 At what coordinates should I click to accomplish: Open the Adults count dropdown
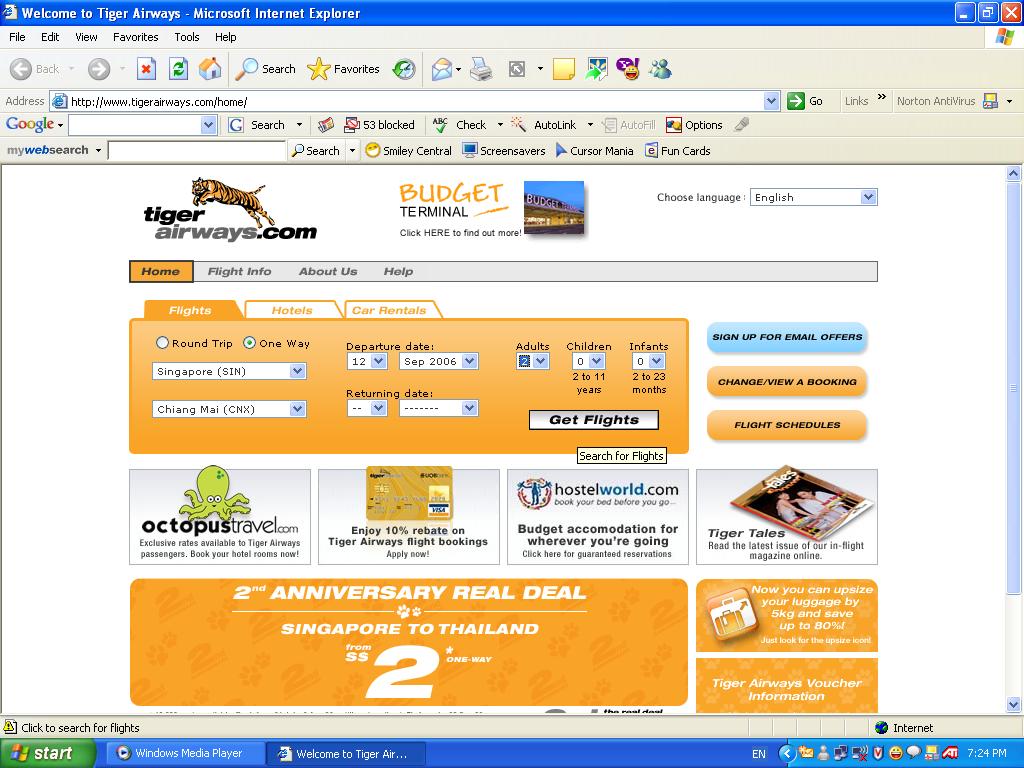coord(533,361)
